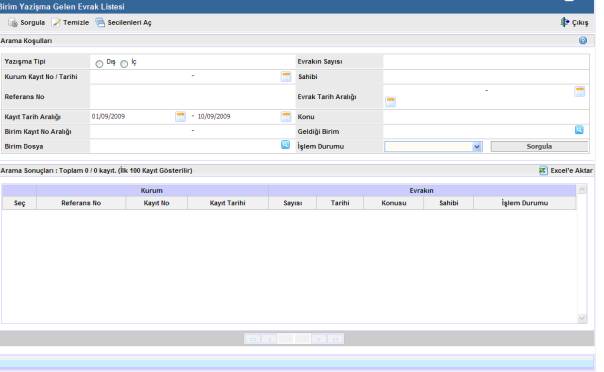Click the Temizle toolbar button
The image size is (604, 372).
coord(70,23)
